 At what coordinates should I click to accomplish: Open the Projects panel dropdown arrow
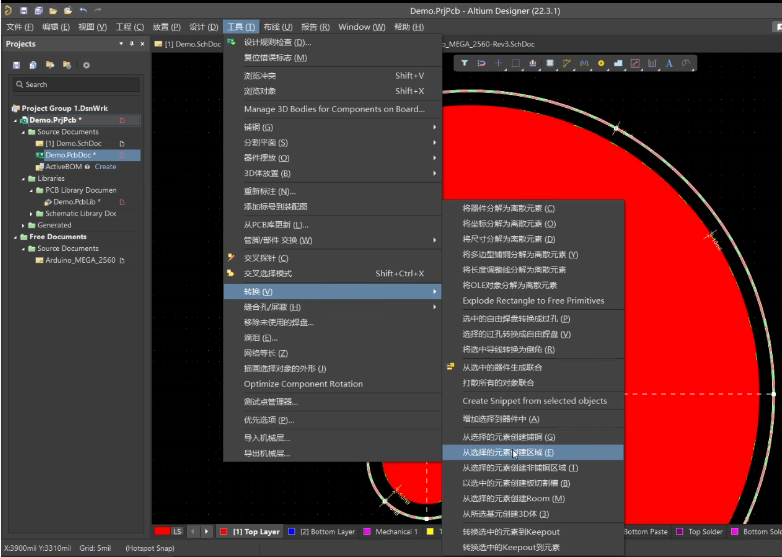click(x=121, y=44)
